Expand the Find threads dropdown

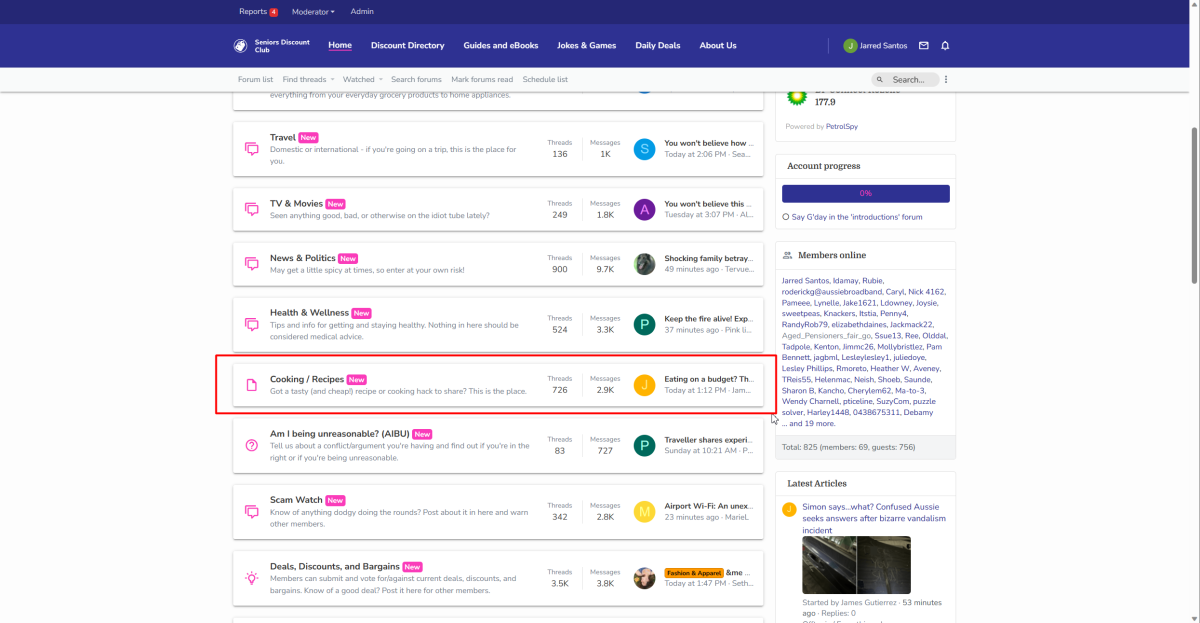coord(308,80)
